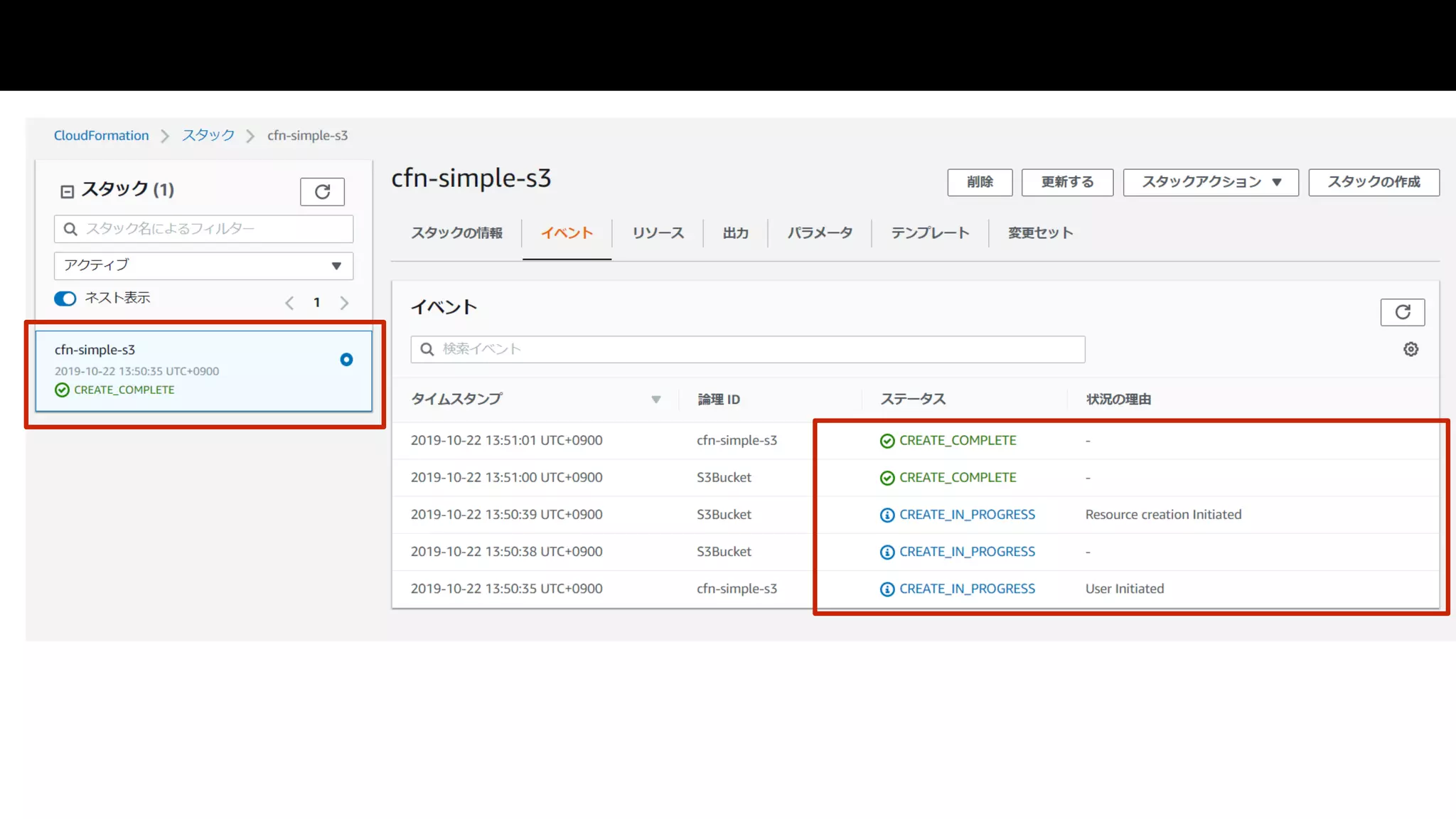This screenshot has height=819, width=1456.
Task: Open Stack actions dropdown menu
Action: pos(1210,182)
